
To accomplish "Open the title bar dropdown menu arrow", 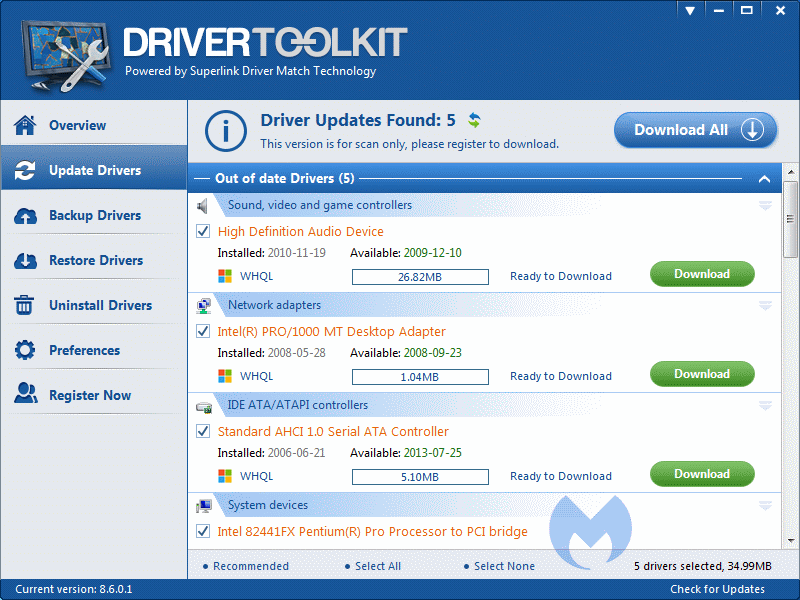I will point(690,10).
